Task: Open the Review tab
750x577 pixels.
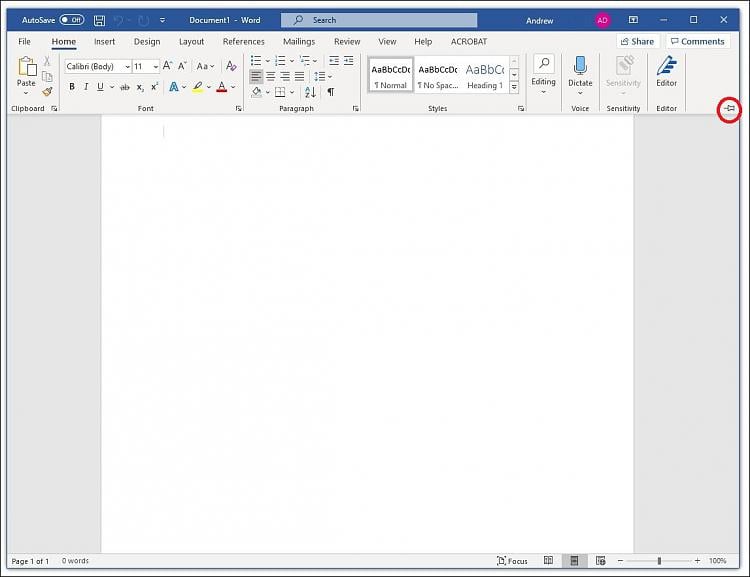Action: (x=347, y=42)
